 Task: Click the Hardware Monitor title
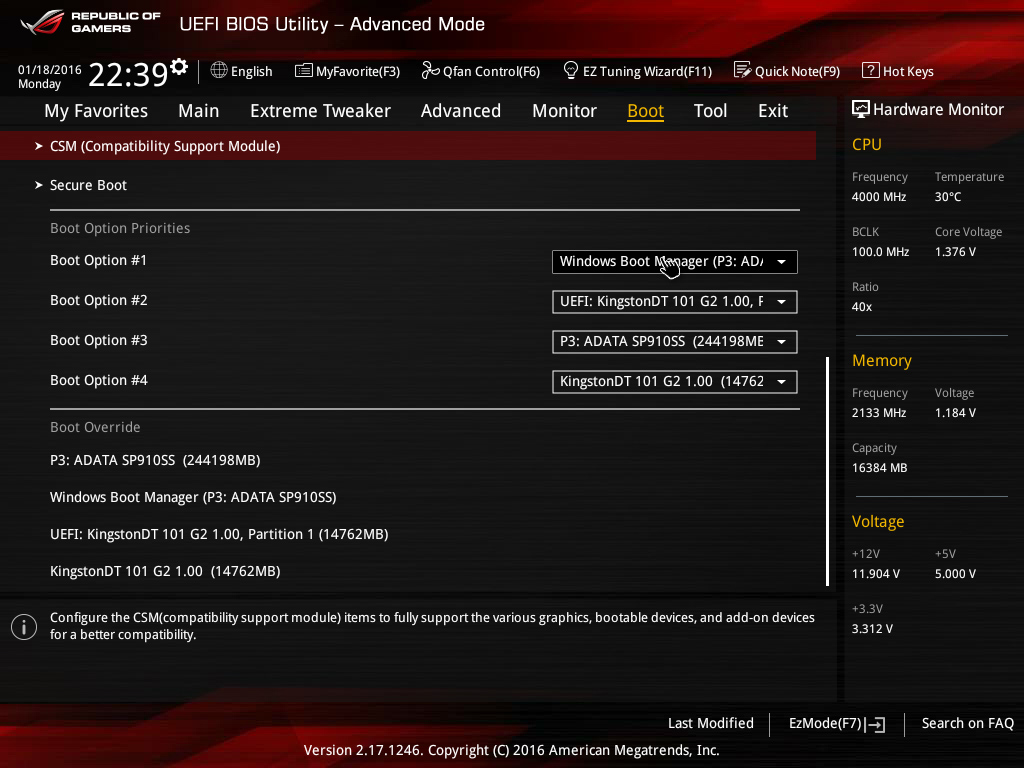tap(938, 110)
